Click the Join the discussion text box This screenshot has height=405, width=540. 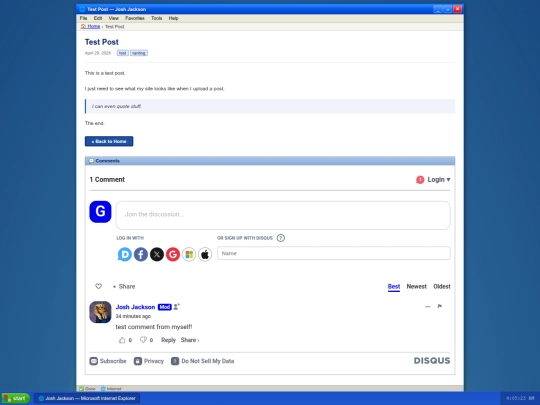click(x=283, y=215)
